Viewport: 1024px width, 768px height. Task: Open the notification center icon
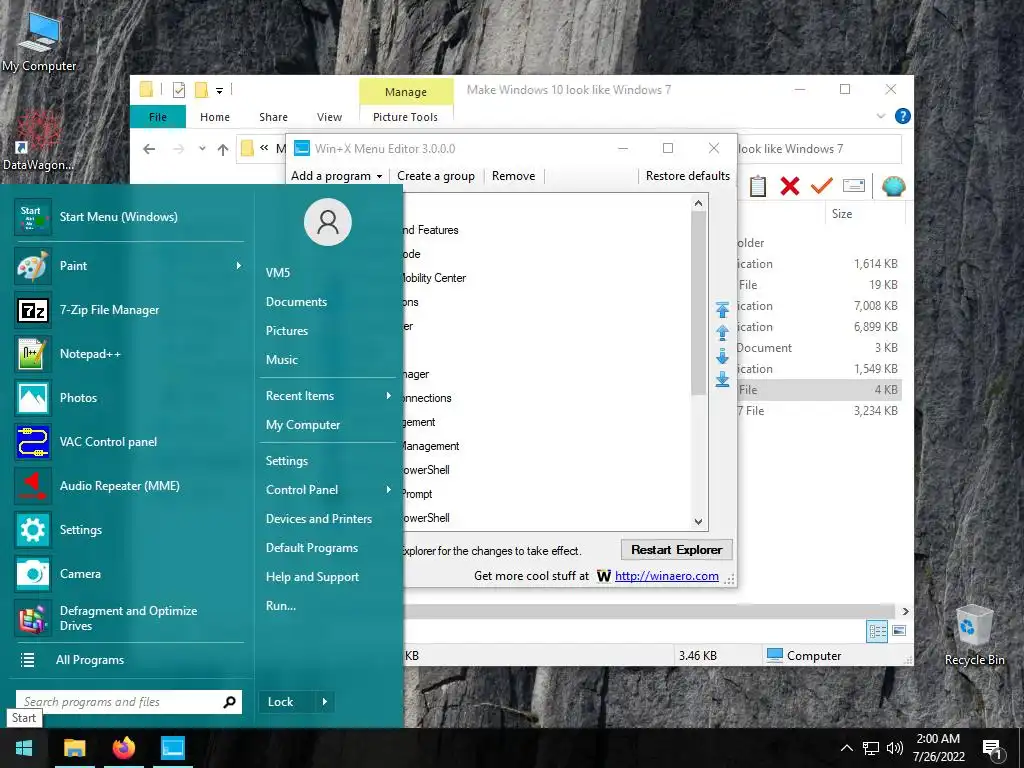pos(992,750)
